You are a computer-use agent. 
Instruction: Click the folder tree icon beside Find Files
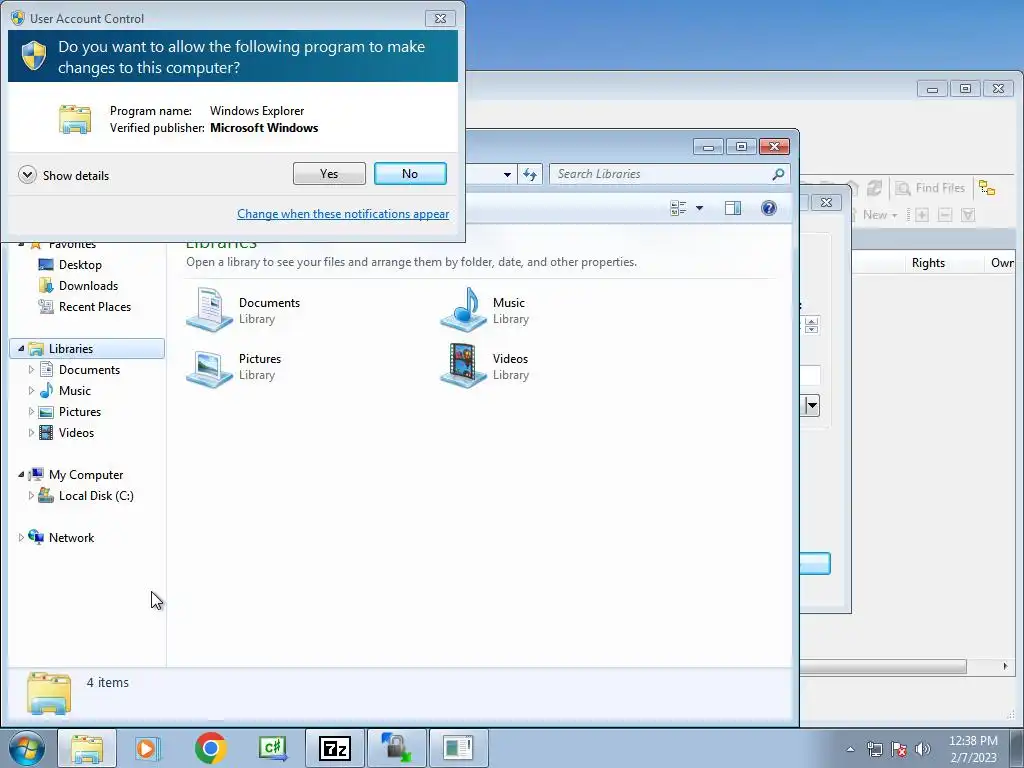[987, 188]
